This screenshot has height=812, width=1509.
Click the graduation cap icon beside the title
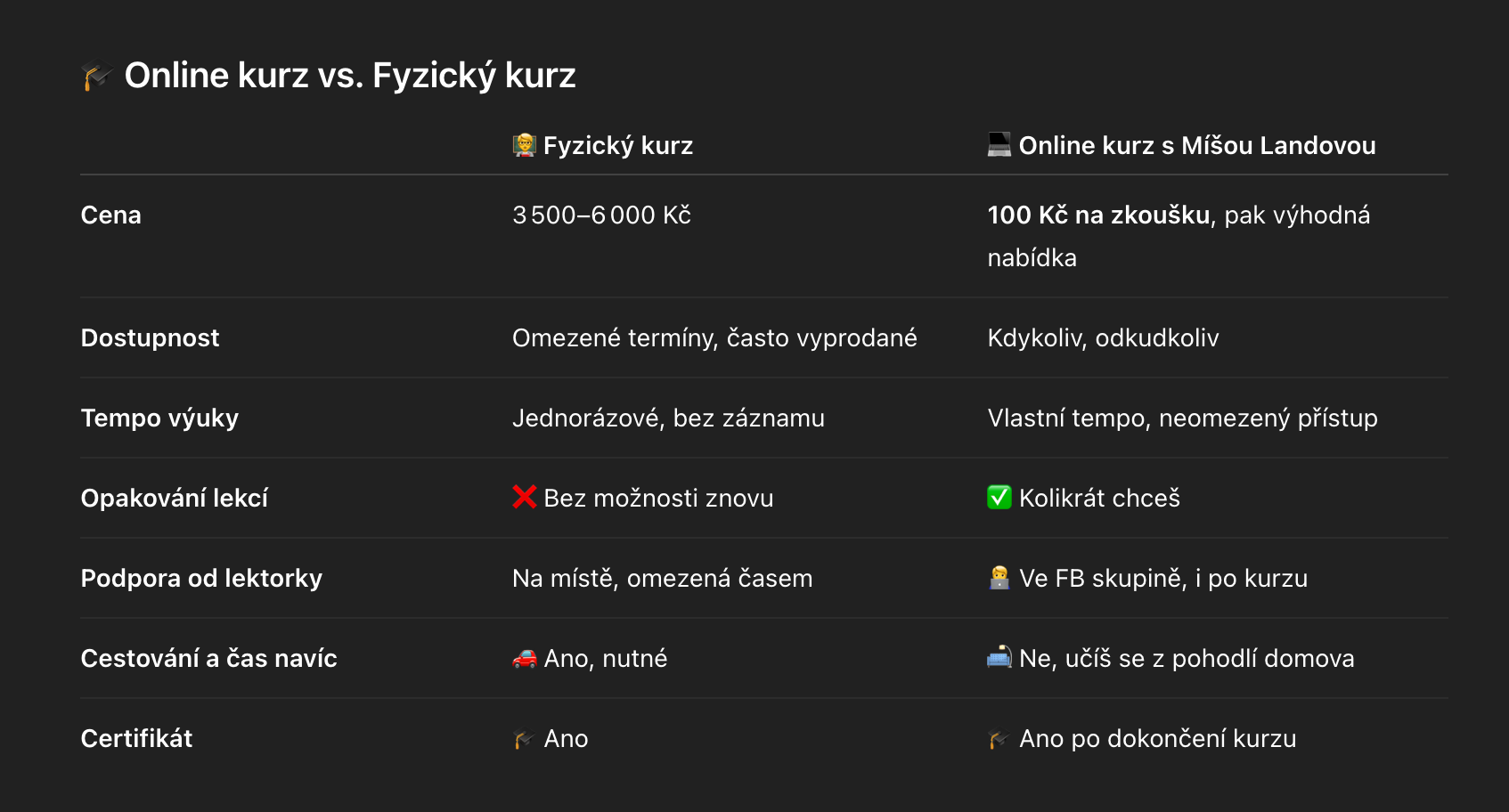coord(97,76)
